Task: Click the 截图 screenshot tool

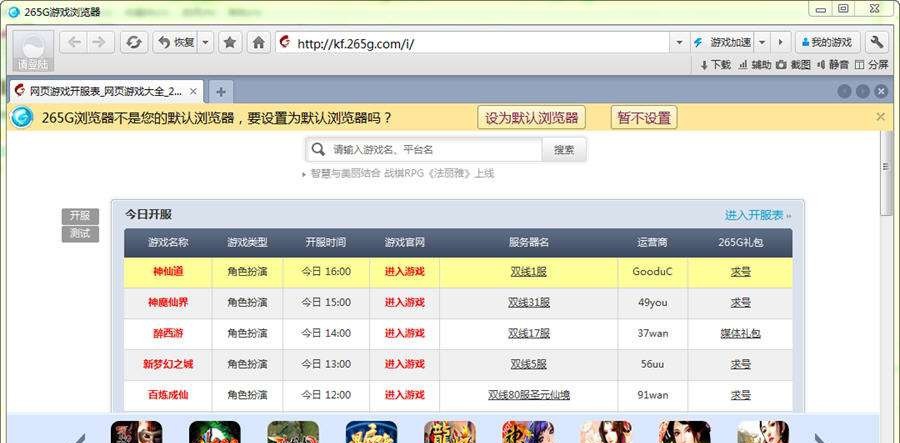Action: click(x=793, y=65)
